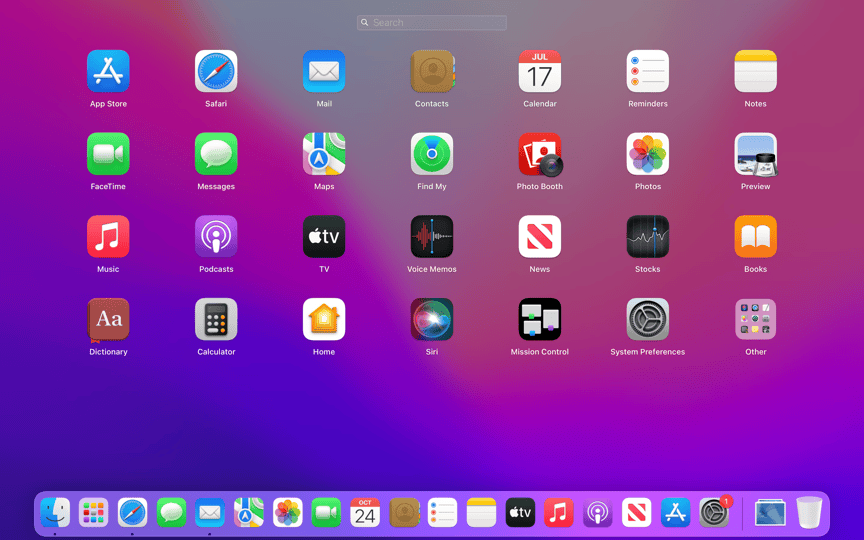This screenshot has height=540, width=864.
Task: Open System Preferences with badge in Dock
Action: tap(715, 511)
